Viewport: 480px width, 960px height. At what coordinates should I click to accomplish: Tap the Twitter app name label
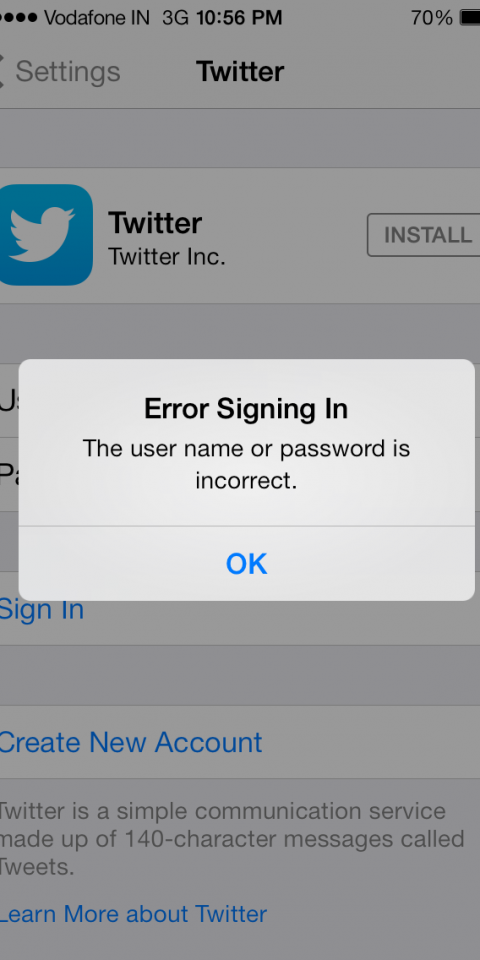click(x=155, y=222)
